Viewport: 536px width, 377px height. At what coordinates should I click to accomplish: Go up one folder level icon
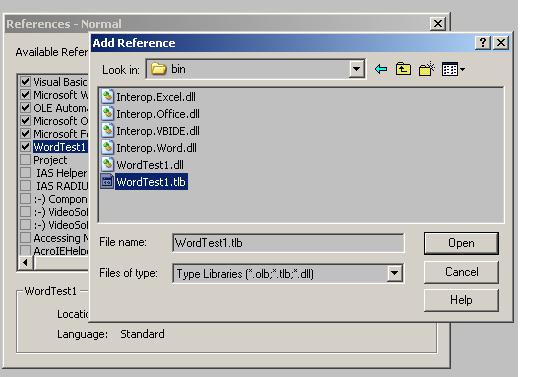(403, 69)
